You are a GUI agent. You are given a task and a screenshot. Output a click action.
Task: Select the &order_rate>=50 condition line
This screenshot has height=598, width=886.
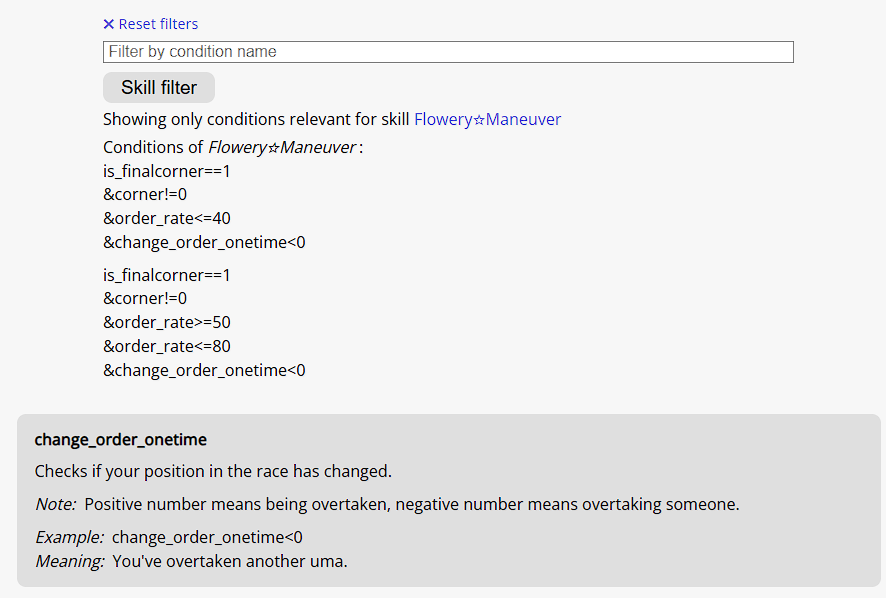point(167,322)
